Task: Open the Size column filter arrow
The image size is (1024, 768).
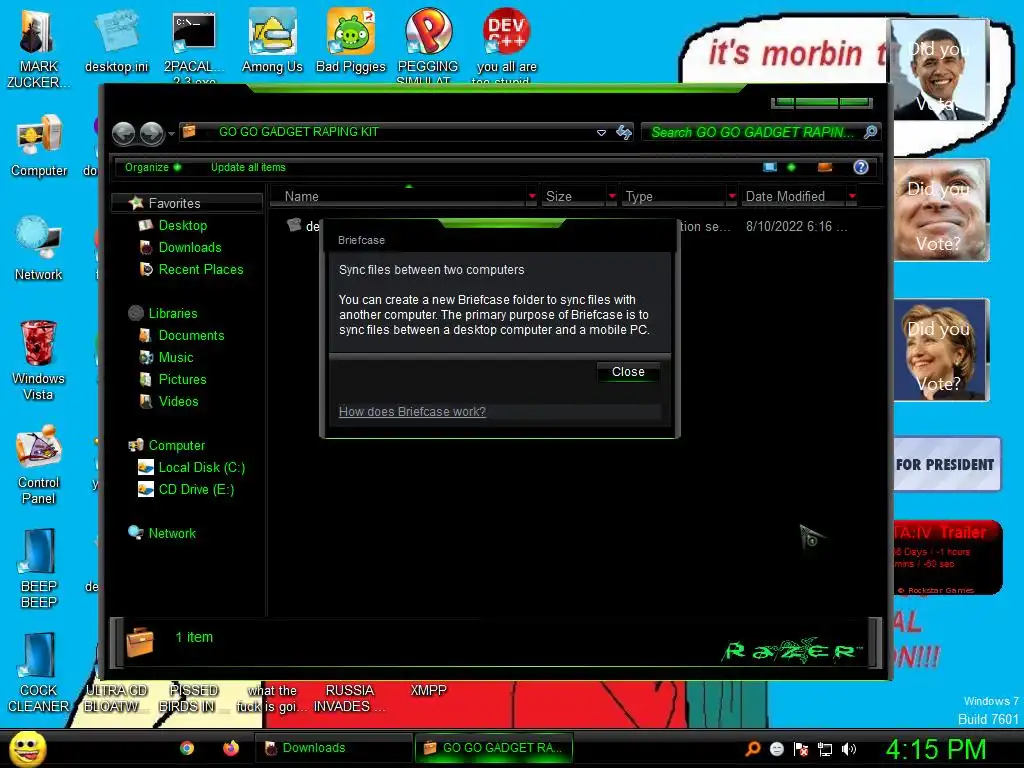Action: click(x=612, y=197)
